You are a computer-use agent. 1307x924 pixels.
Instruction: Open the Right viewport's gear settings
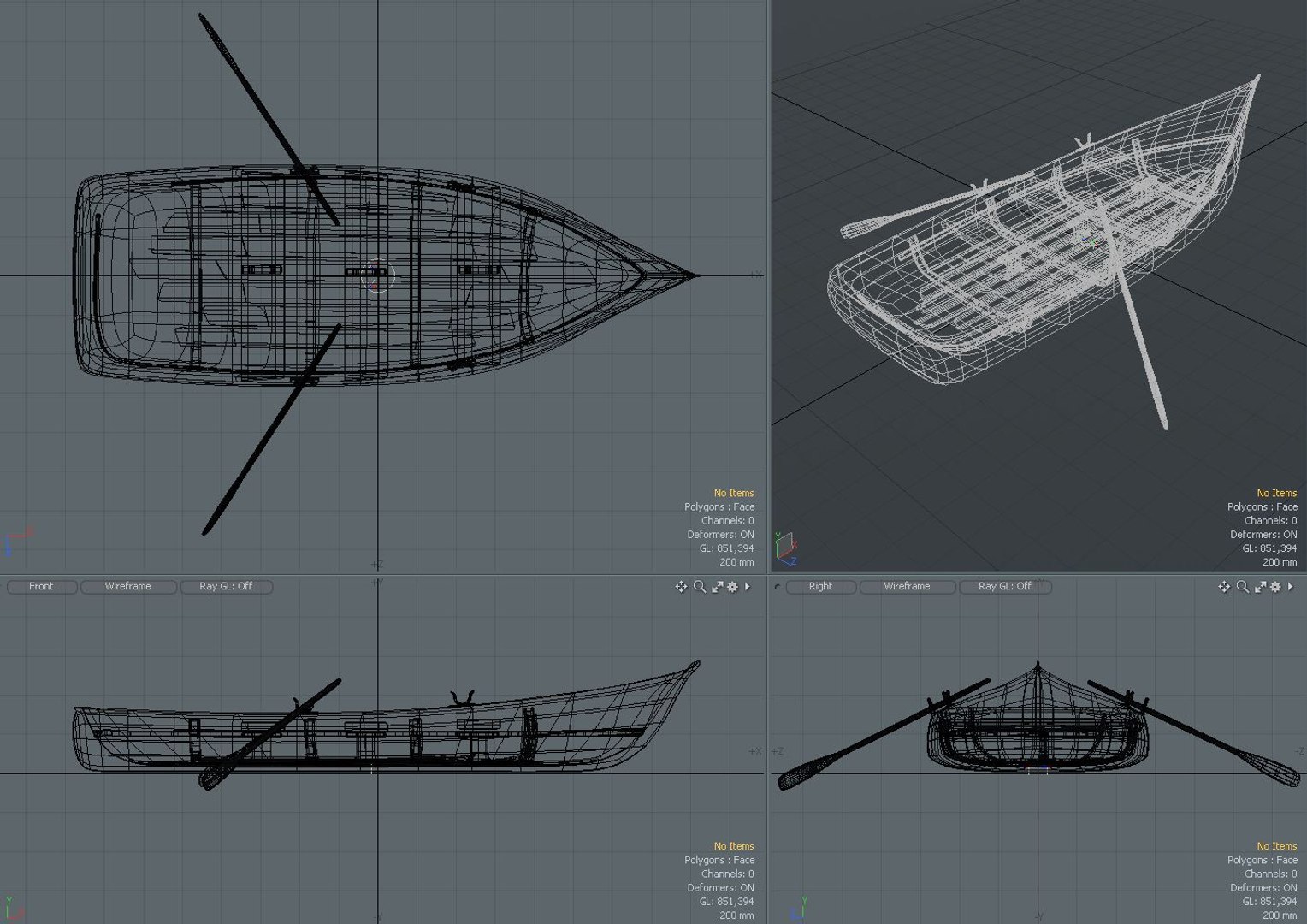[1275, 587]
